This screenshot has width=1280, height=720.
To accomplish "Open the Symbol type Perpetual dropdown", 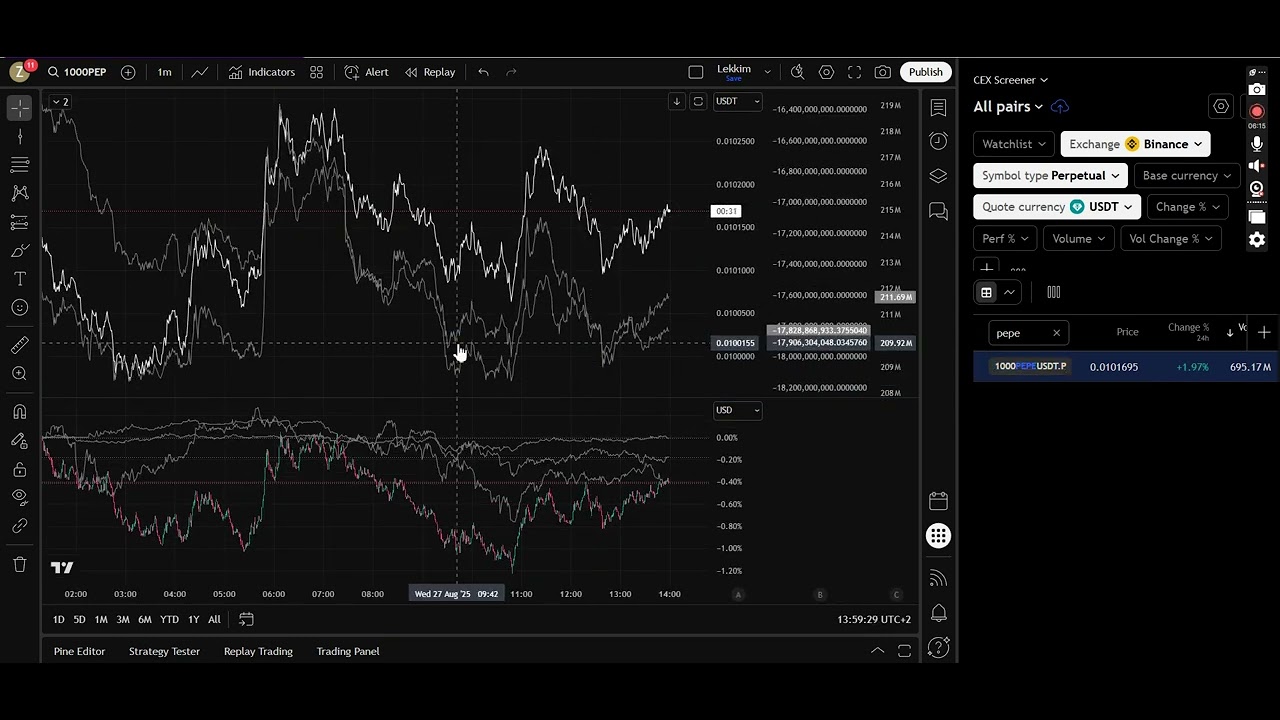I will (1050, 175).
